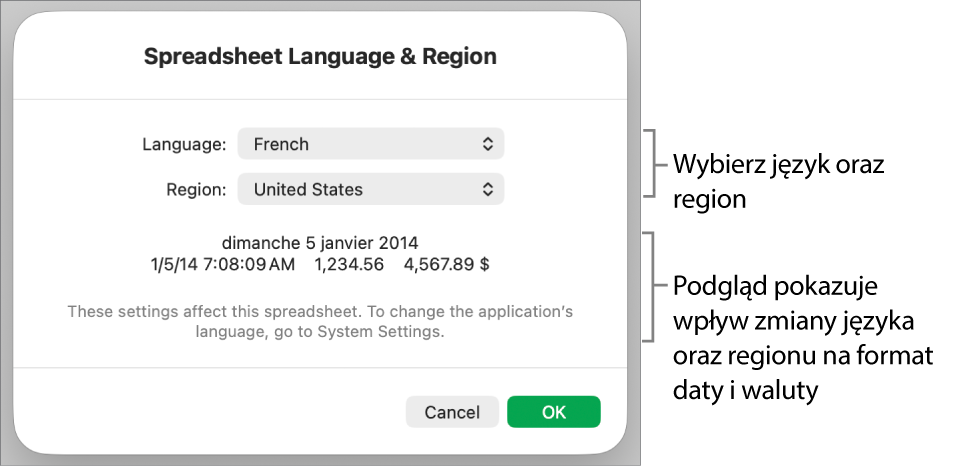Click the "Region:" field label
This screenshot has height=467, width=953.
196,189
